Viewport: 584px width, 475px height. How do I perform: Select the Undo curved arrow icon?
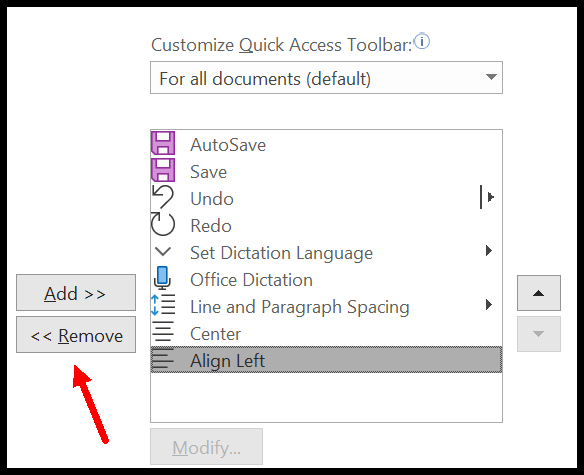(163, 197)
